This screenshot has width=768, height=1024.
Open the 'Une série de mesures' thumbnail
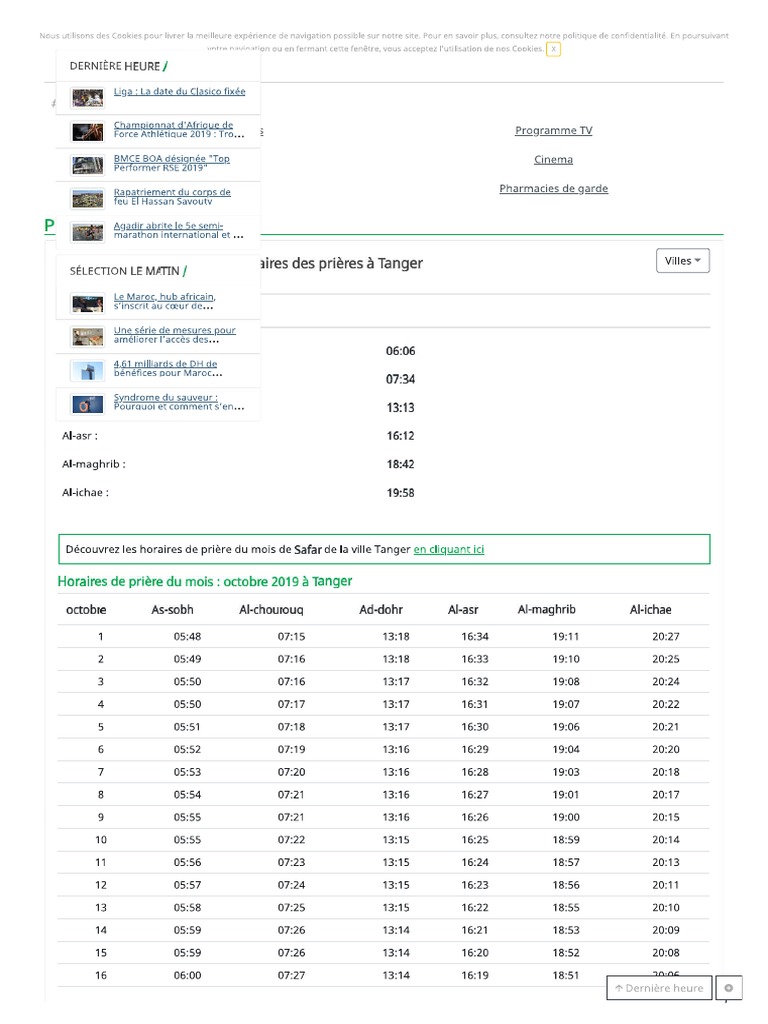point(88,336)
